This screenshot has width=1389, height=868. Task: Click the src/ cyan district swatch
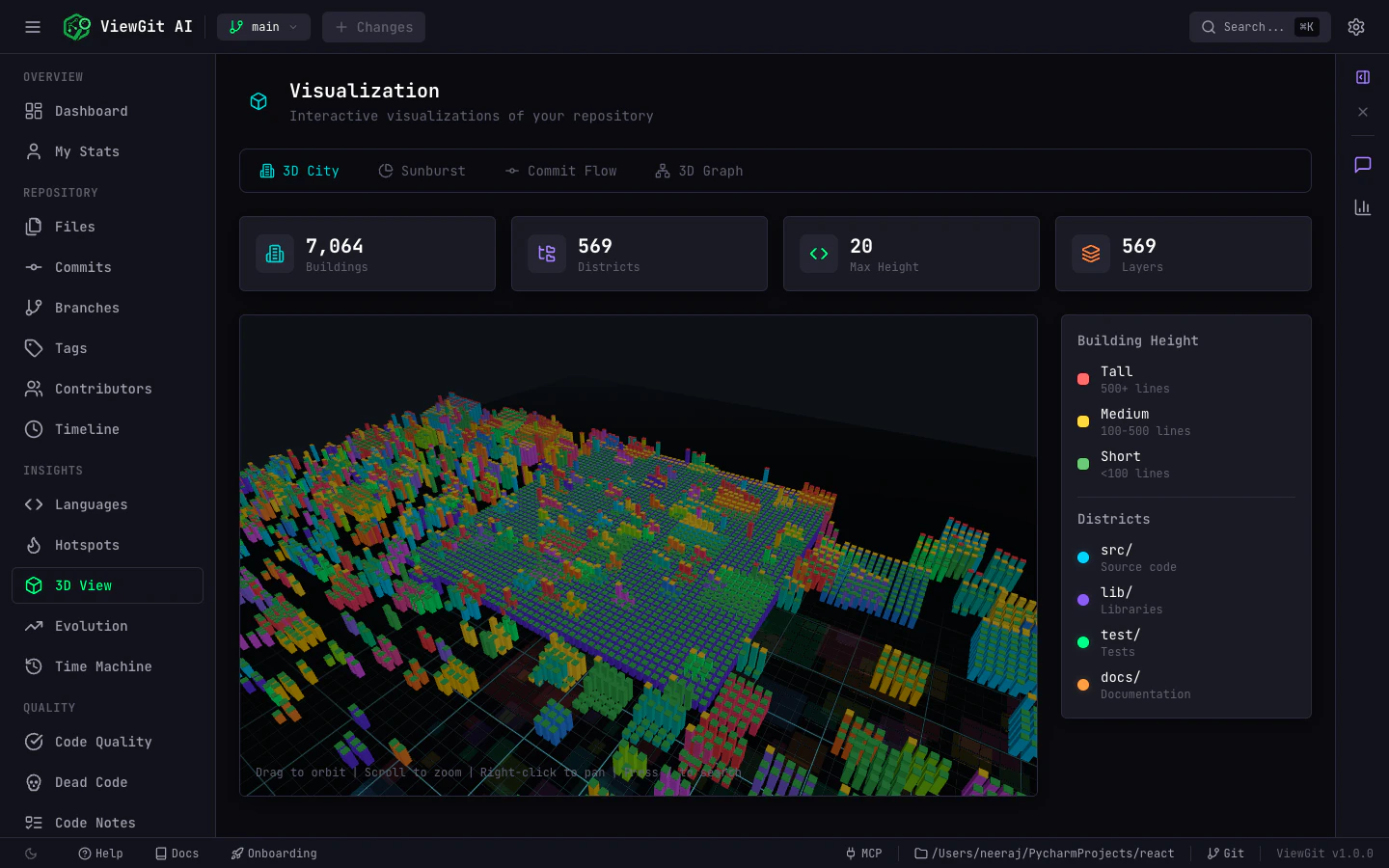tap(1083, 557)
